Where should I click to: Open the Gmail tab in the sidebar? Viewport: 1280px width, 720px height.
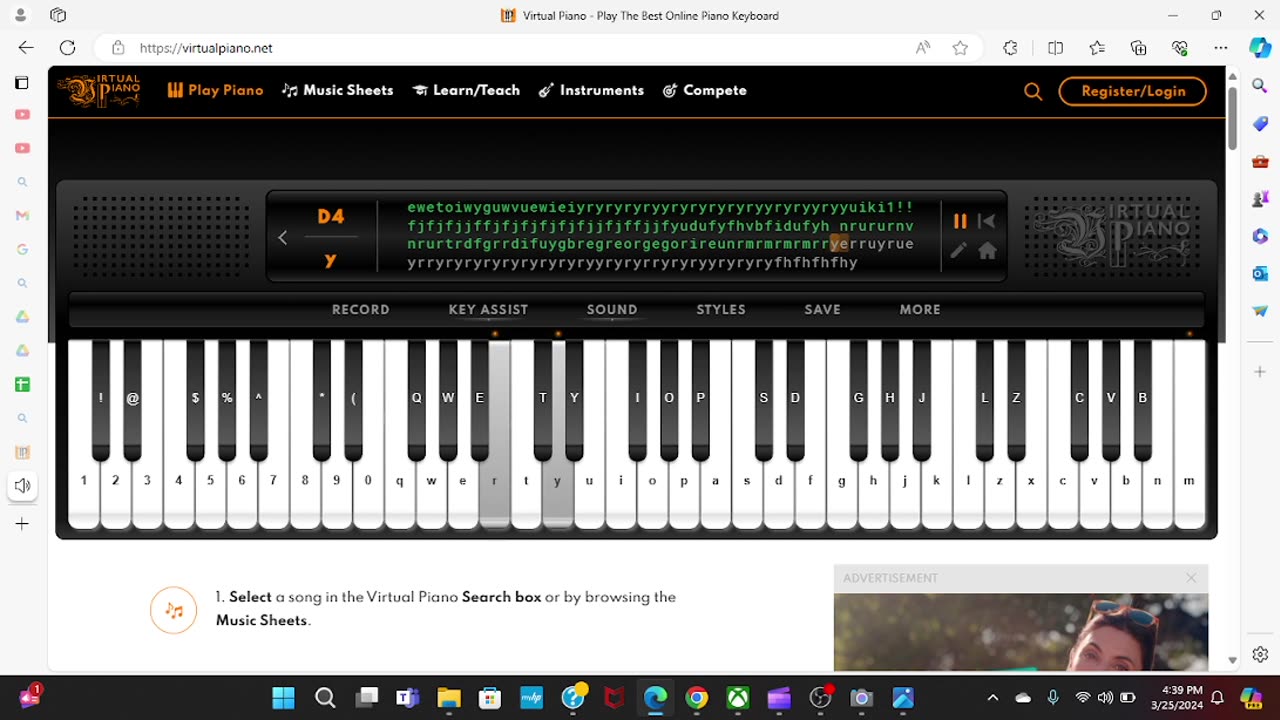pos(22,216)
